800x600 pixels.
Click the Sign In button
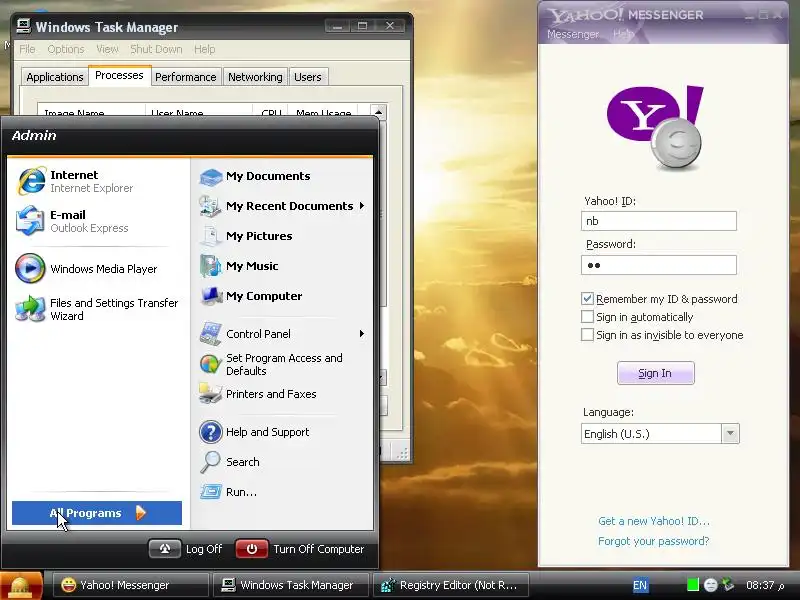(x=656, y=373)
